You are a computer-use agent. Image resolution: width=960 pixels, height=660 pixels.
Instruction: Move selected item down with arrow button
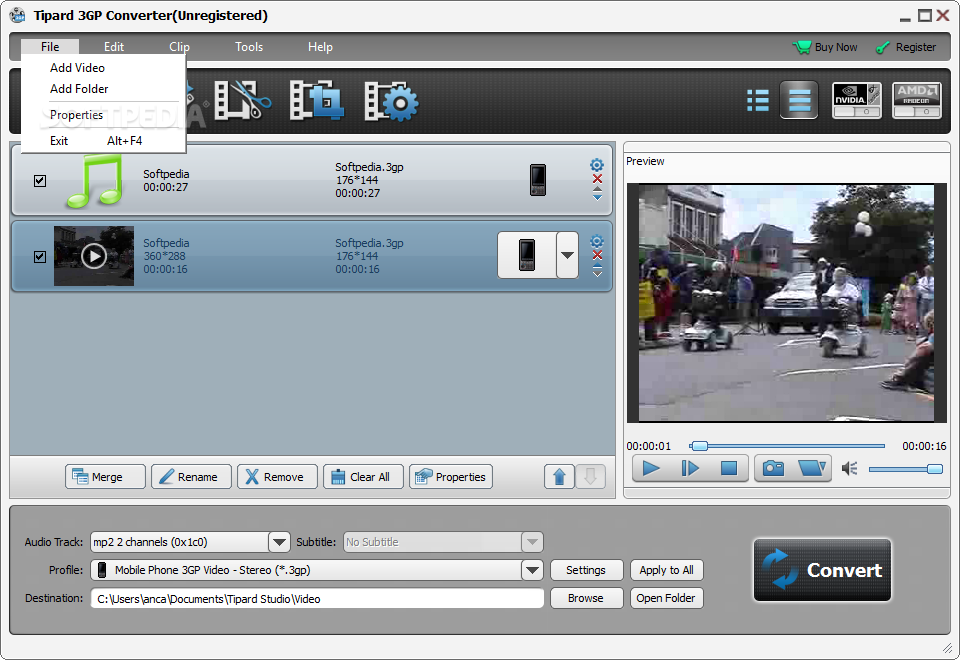point(590,476)
